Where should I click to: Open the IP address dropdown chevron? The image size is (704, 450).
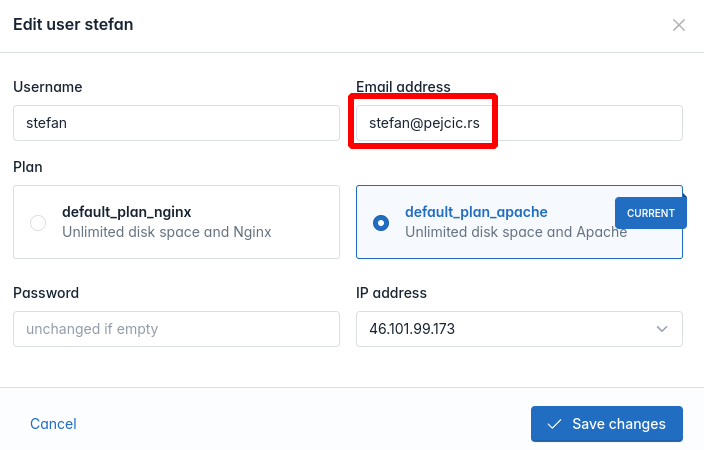(662, 329)
